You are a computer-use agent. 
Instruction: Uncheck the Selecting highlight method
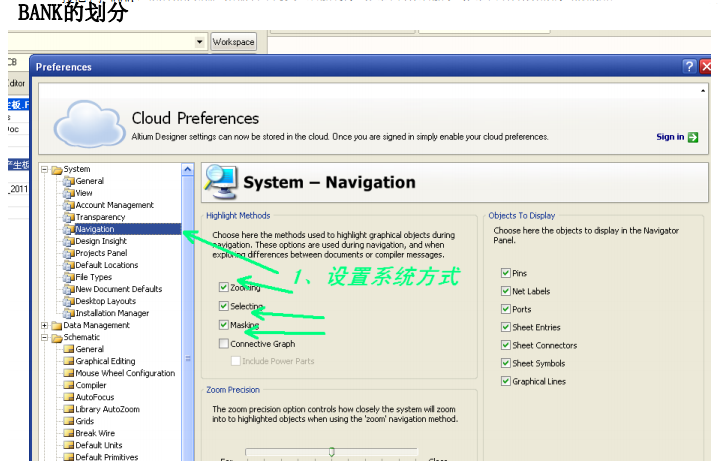[x=223, y=306]
